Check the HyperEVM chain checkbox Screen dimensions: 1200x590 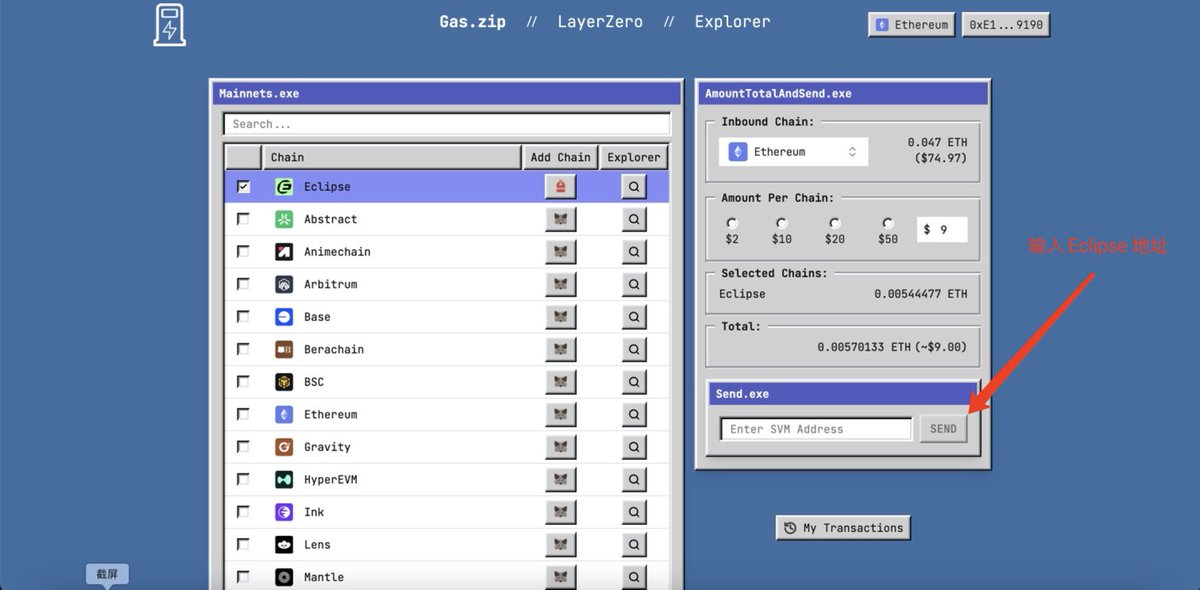point(243,479)
